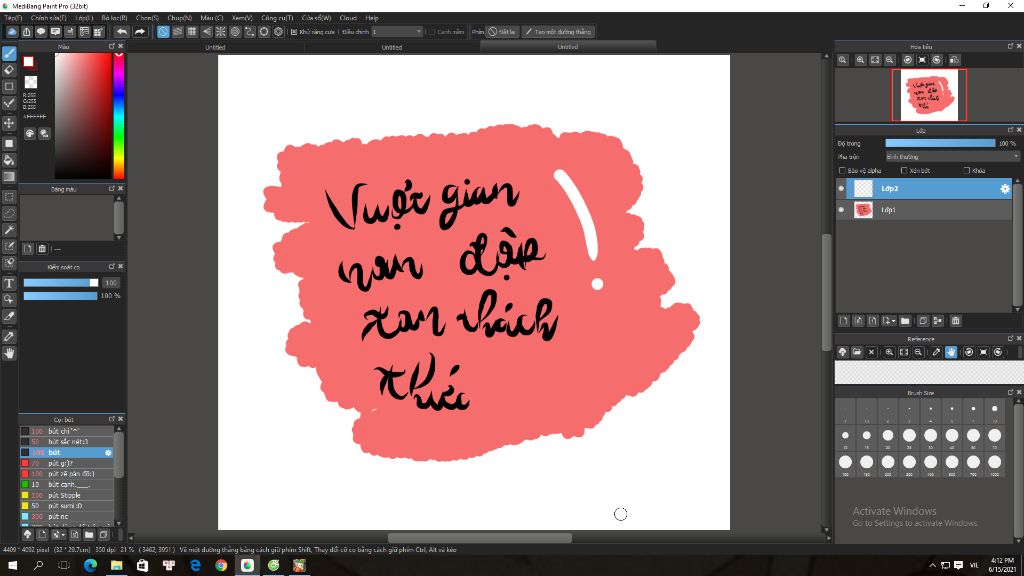
Task: Add new folder in layer panel
Action: click(x=905, y=321)
